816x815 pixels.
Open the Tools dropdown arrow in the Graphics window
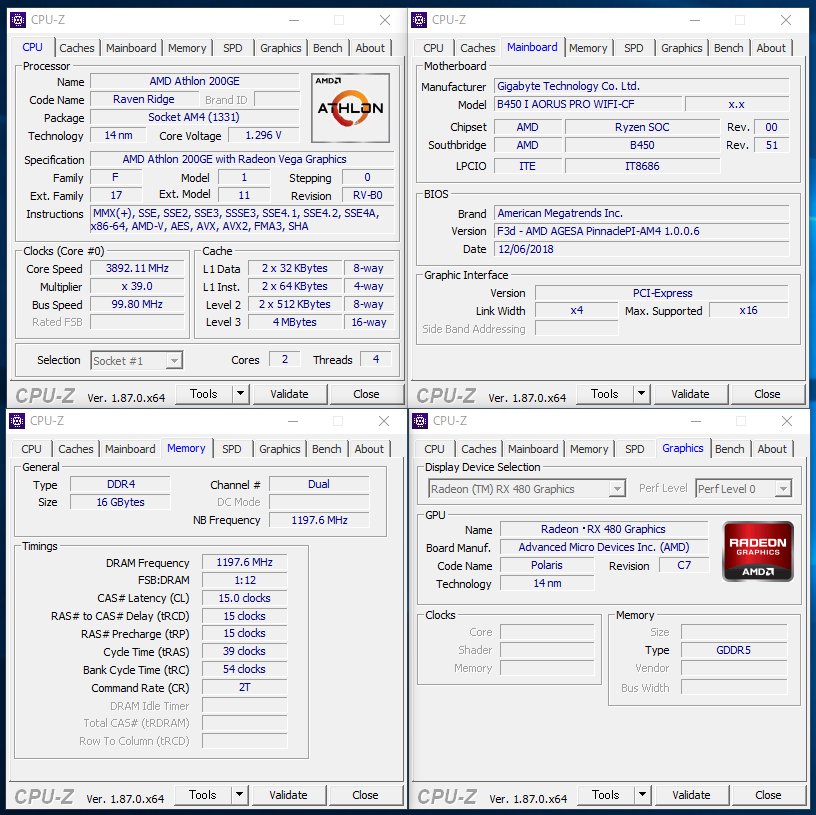643,795
